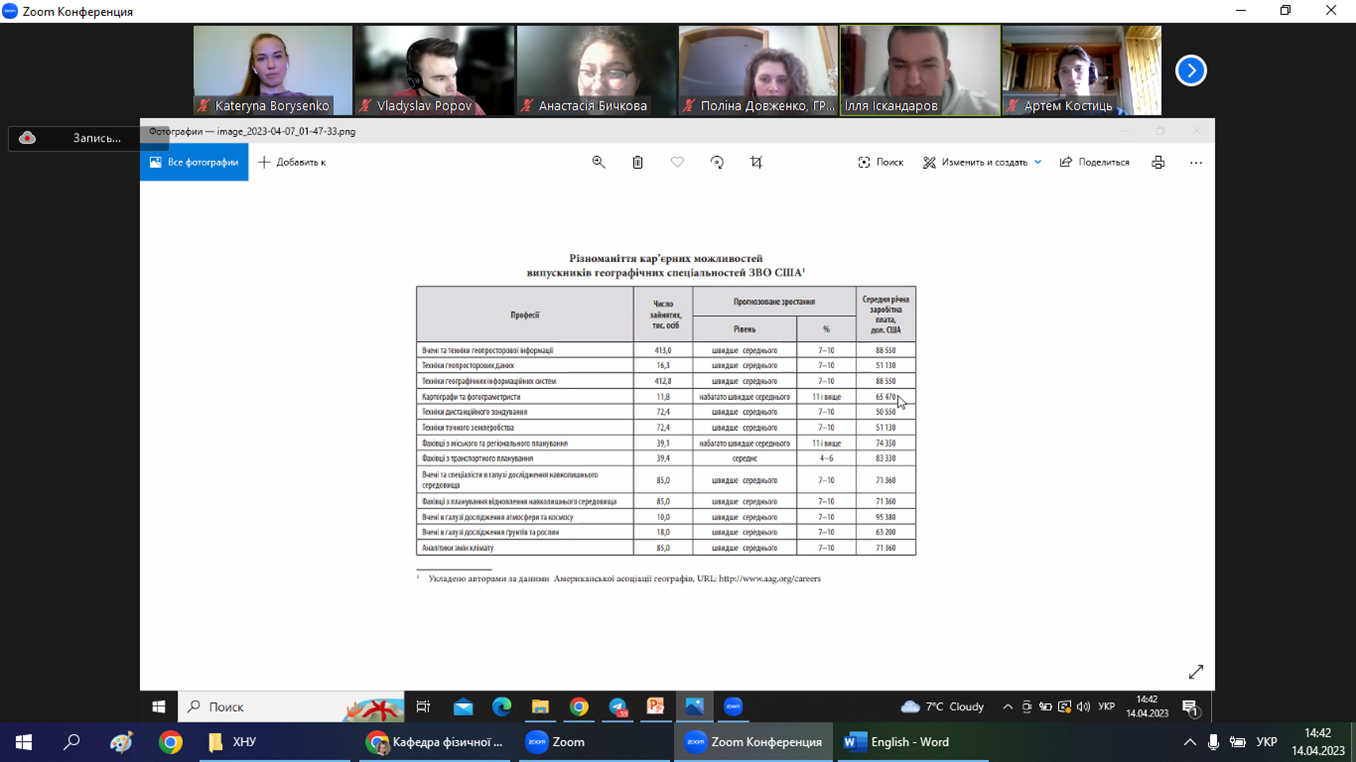
Task: Show next participants with blue arrow
Action: (x=1190, y=71)
